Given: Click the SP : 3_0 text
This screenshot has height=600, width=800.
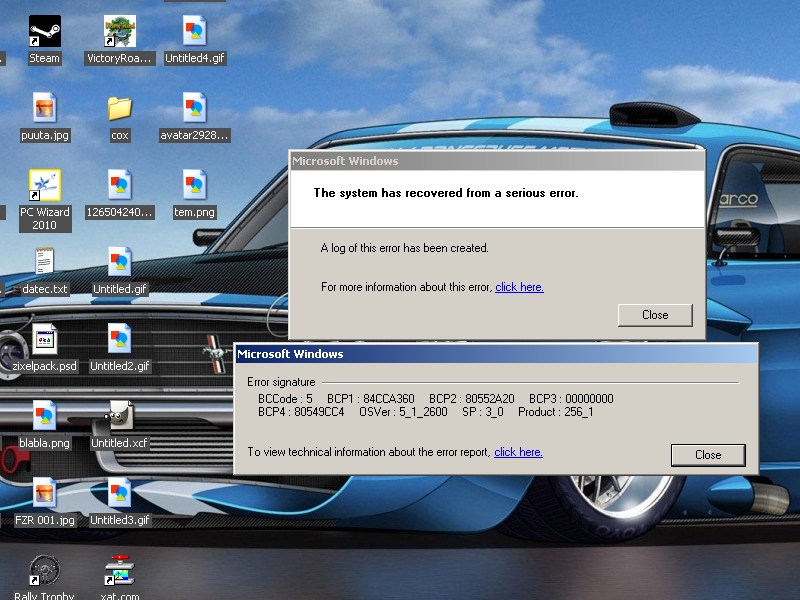Looking at the screenshot, I should [x=483, y=412].
